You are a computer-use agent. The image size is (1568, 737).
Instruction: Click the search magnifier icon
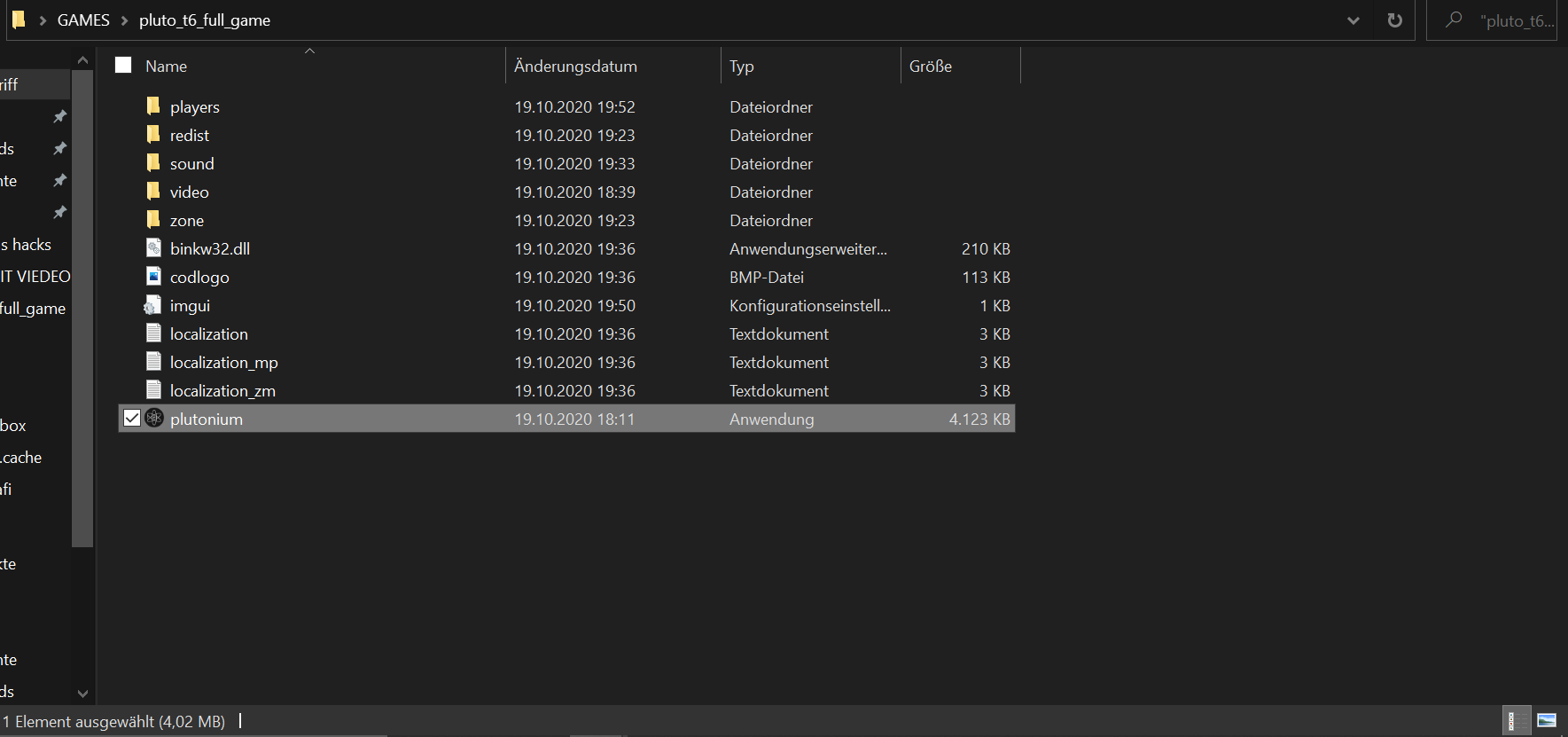click(x=1453, y=20)
